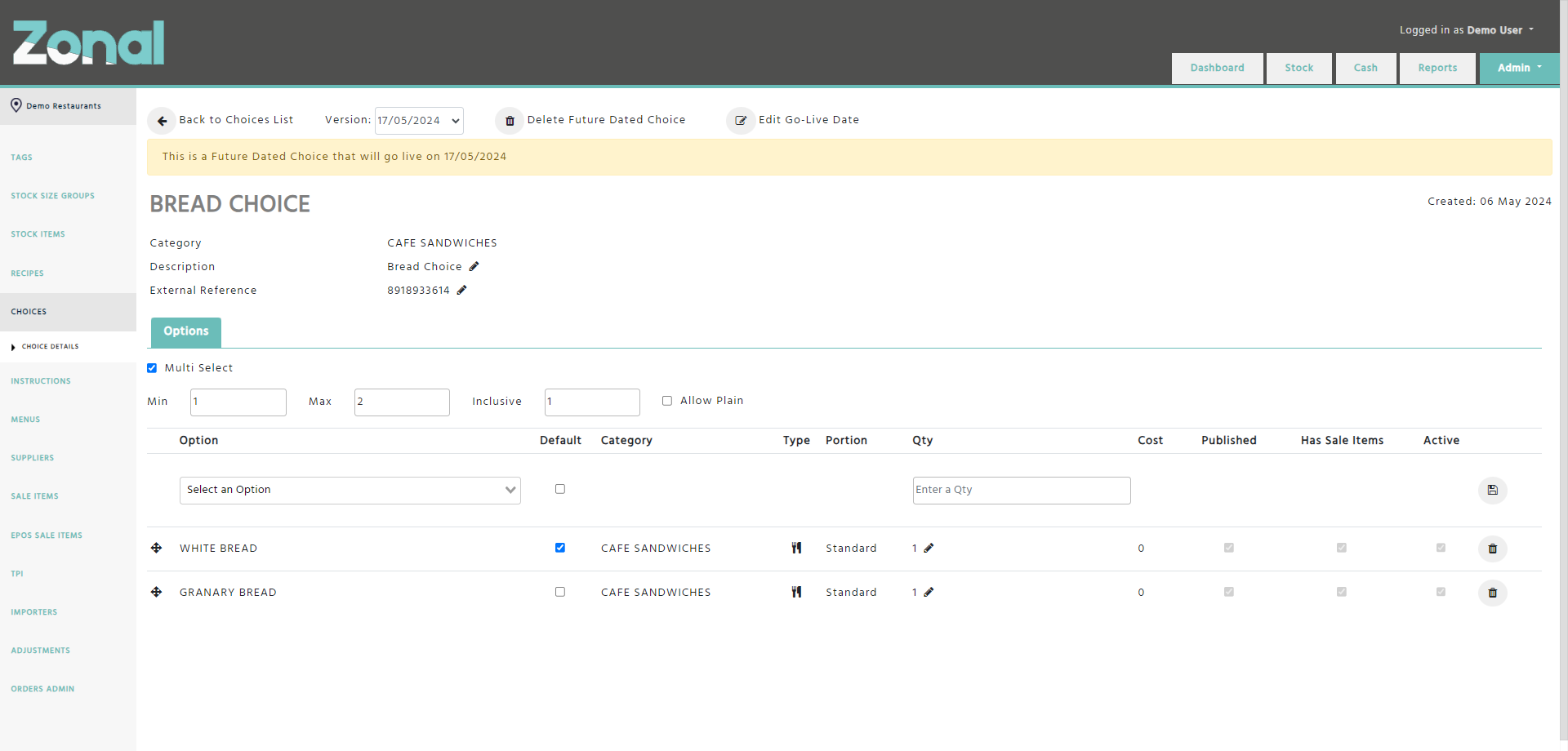
Task: Edit the External Reference 8918933614 pencil
Action: point(461,290)
